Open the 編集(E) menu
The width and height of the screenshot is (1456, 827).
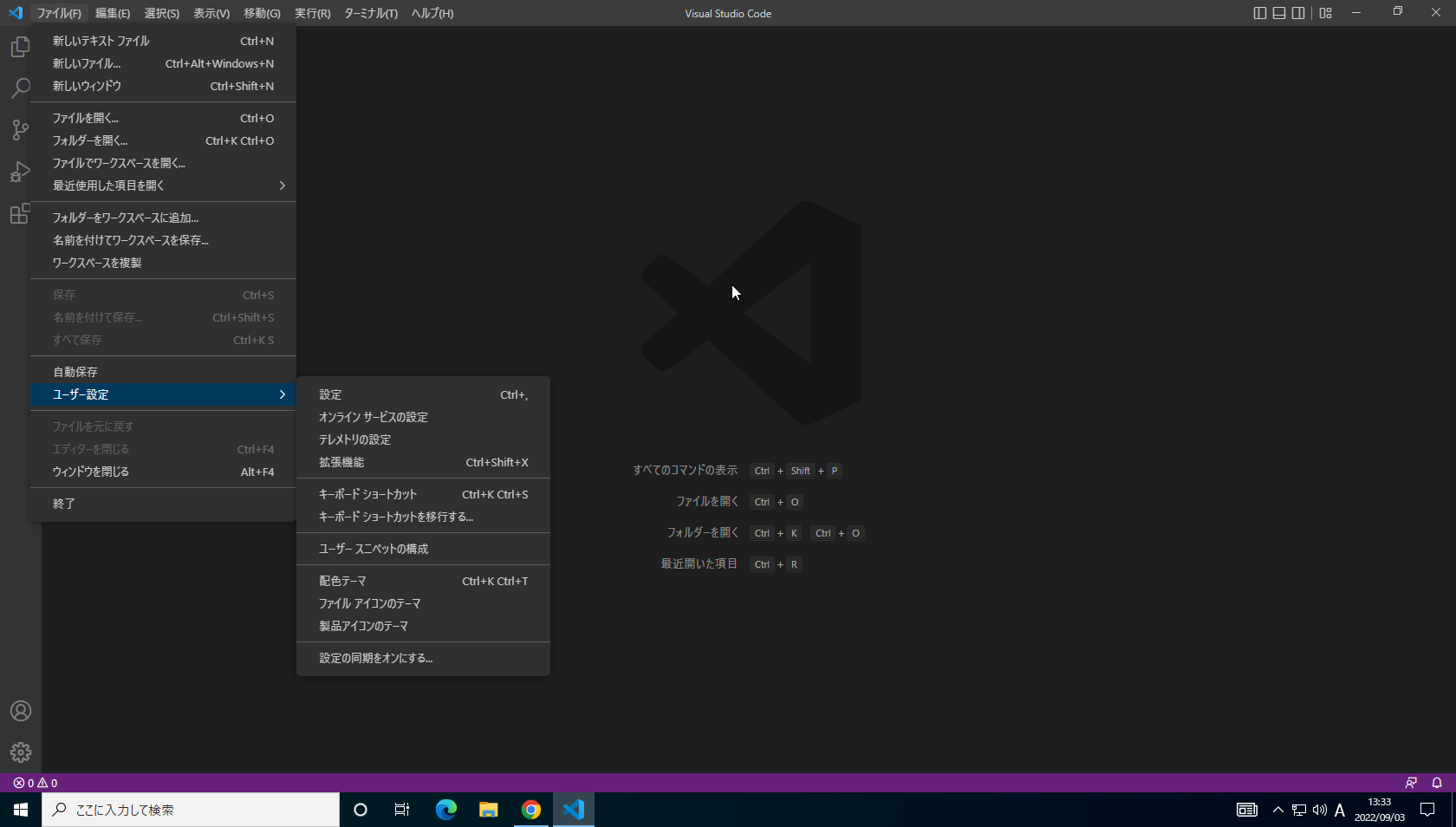(x=113, y=13)
